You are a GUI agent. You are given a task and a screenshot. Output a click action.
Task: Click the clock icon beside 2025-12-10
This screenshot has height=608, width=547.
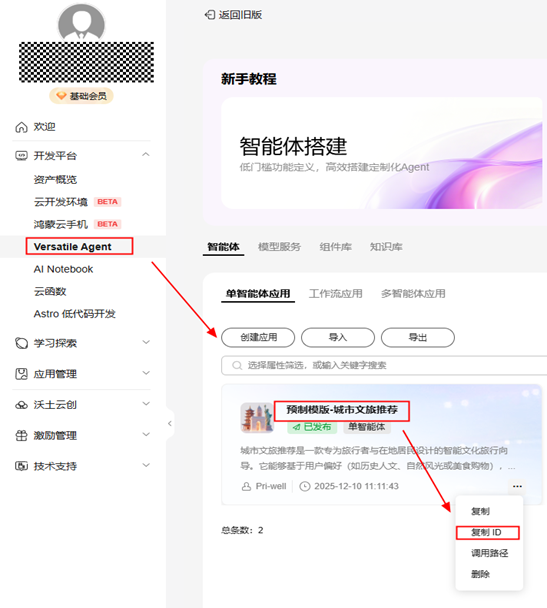(305, 486)
